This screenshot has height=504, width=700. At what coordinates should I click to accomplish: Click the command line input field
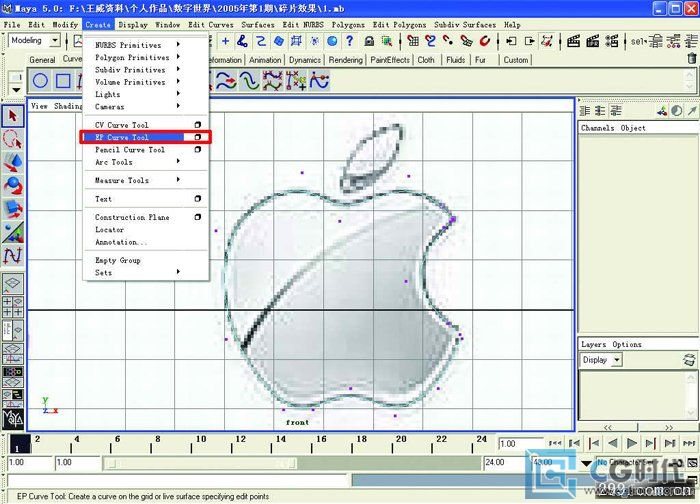178,480
